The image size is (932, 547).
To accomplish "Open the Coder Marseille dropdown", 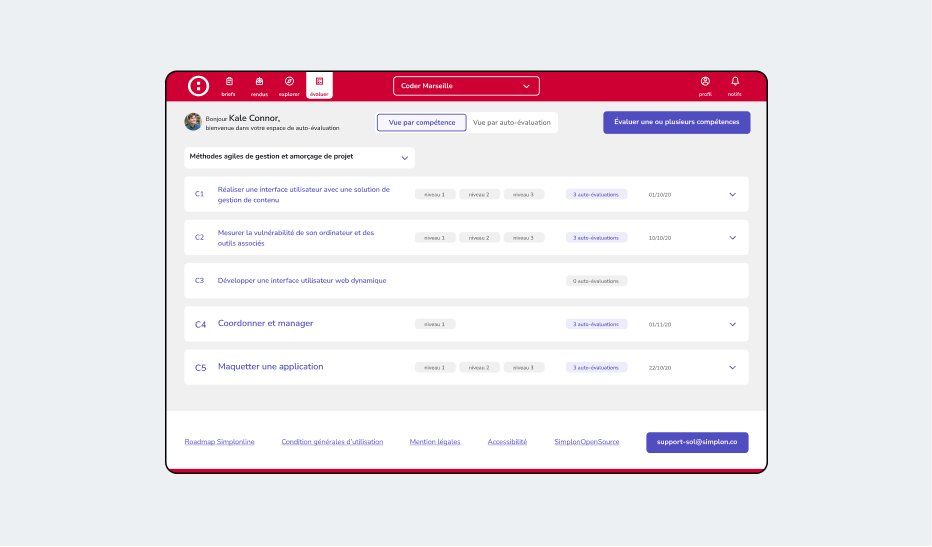I will pos(466,86).
